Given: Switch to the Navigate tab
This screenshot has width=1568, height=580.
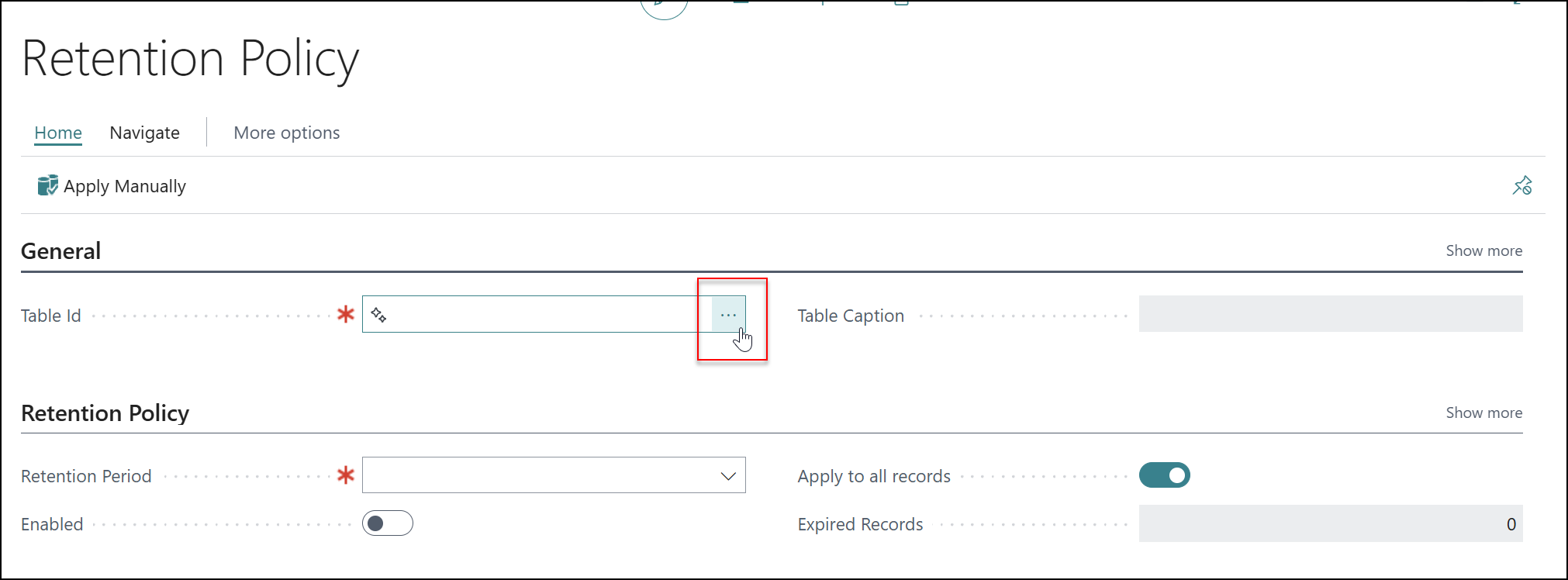Looking at the screenshot, I should tap(144, 132).
